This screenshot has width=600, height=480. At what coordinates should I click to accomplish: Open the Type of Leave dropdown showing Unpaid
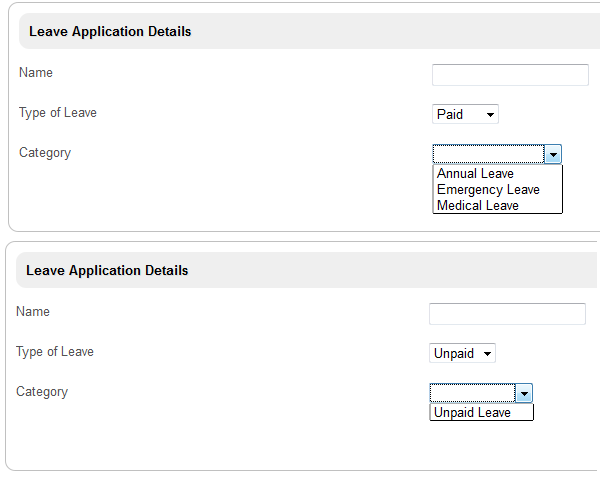click(x=462, y=353)
